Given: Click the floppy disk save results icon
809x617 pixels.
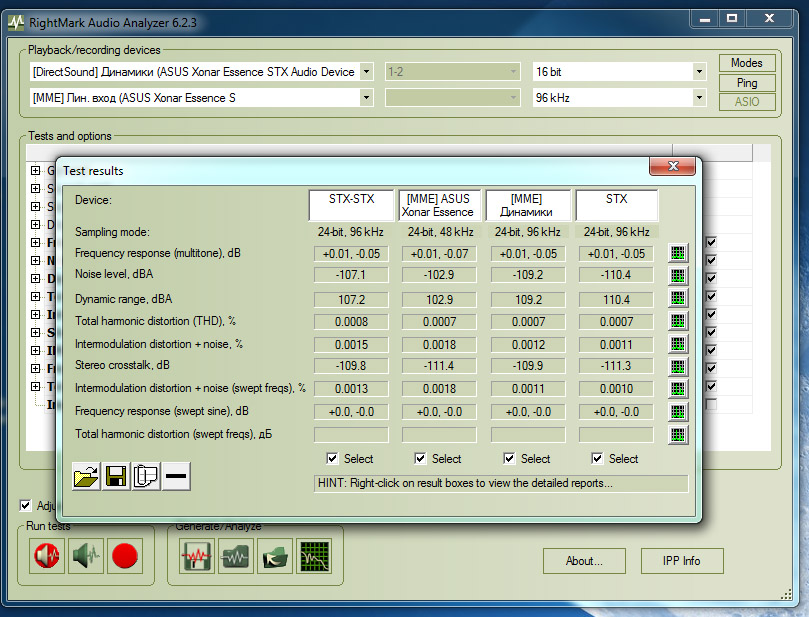Looking at the screenshot, I should 116,476.
